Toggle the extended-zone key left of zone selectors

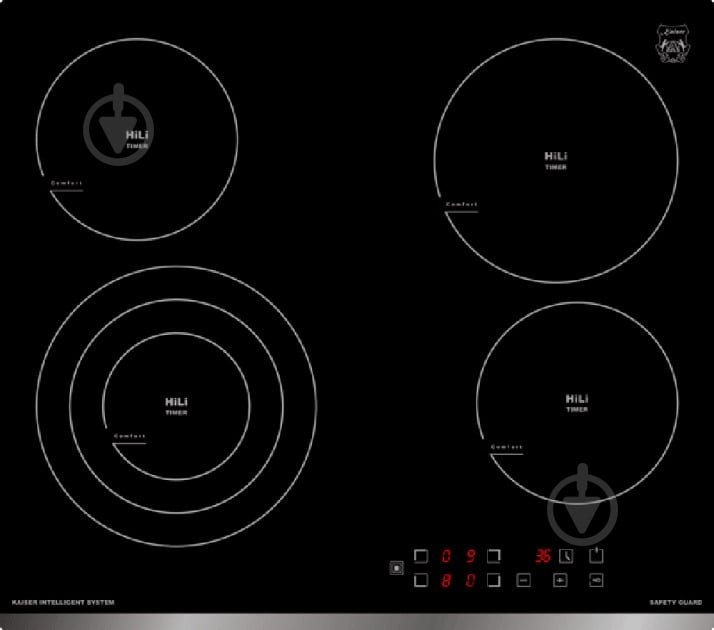point(397,569)
